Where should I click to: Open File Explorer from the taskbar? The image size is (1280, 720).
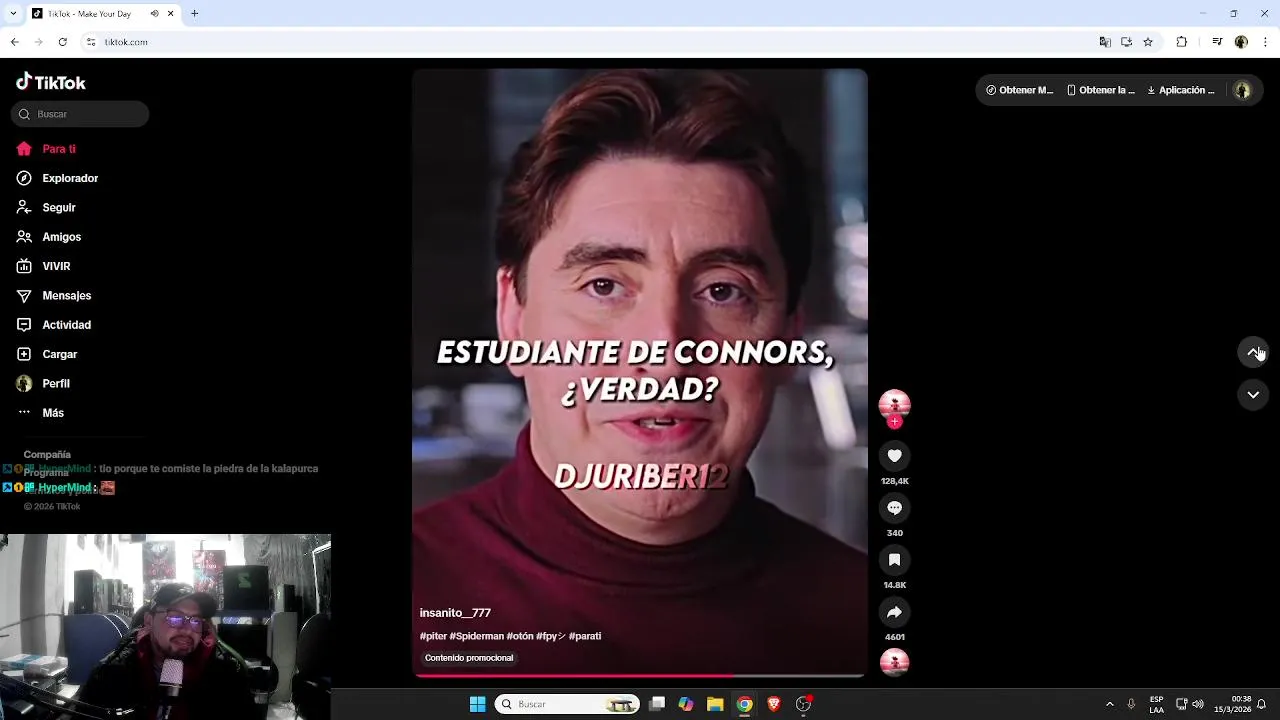tap(715, 704)
